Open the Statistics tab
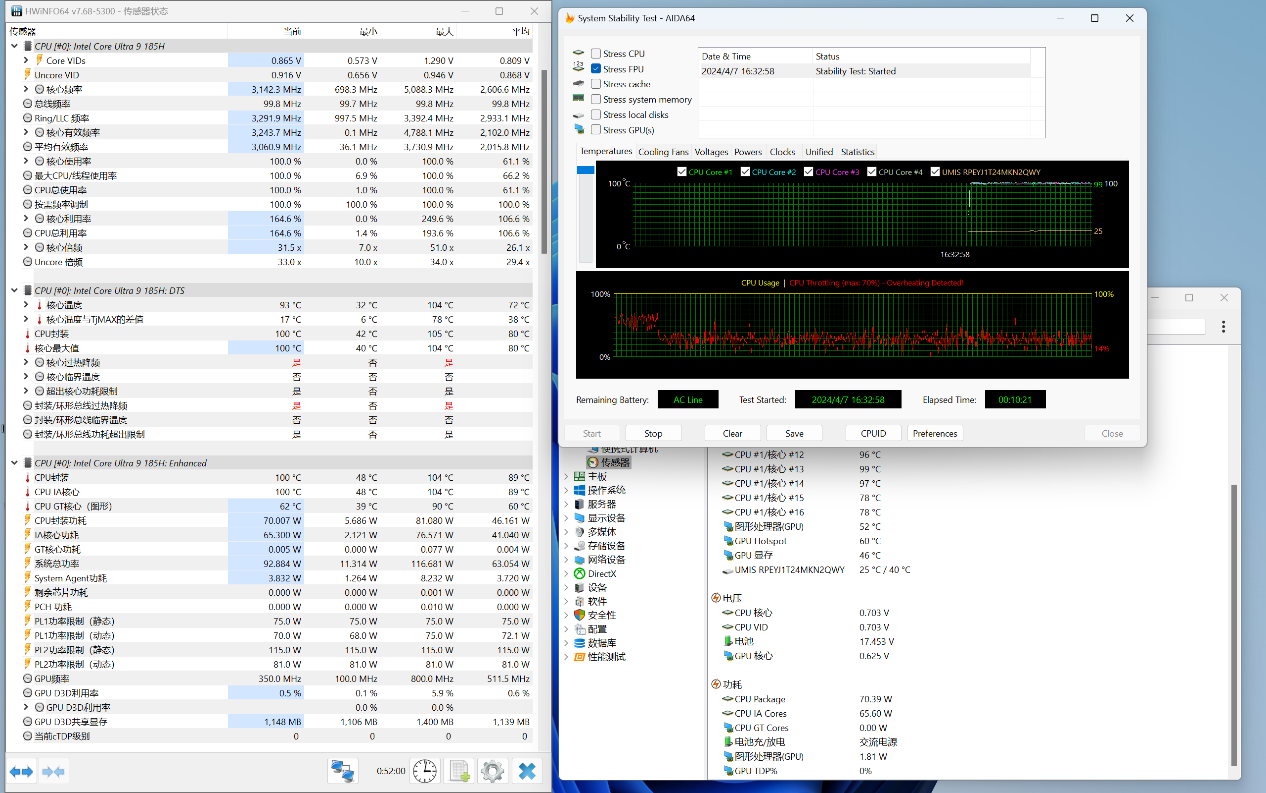This screenshot has width=1266, height=793. 857,152
